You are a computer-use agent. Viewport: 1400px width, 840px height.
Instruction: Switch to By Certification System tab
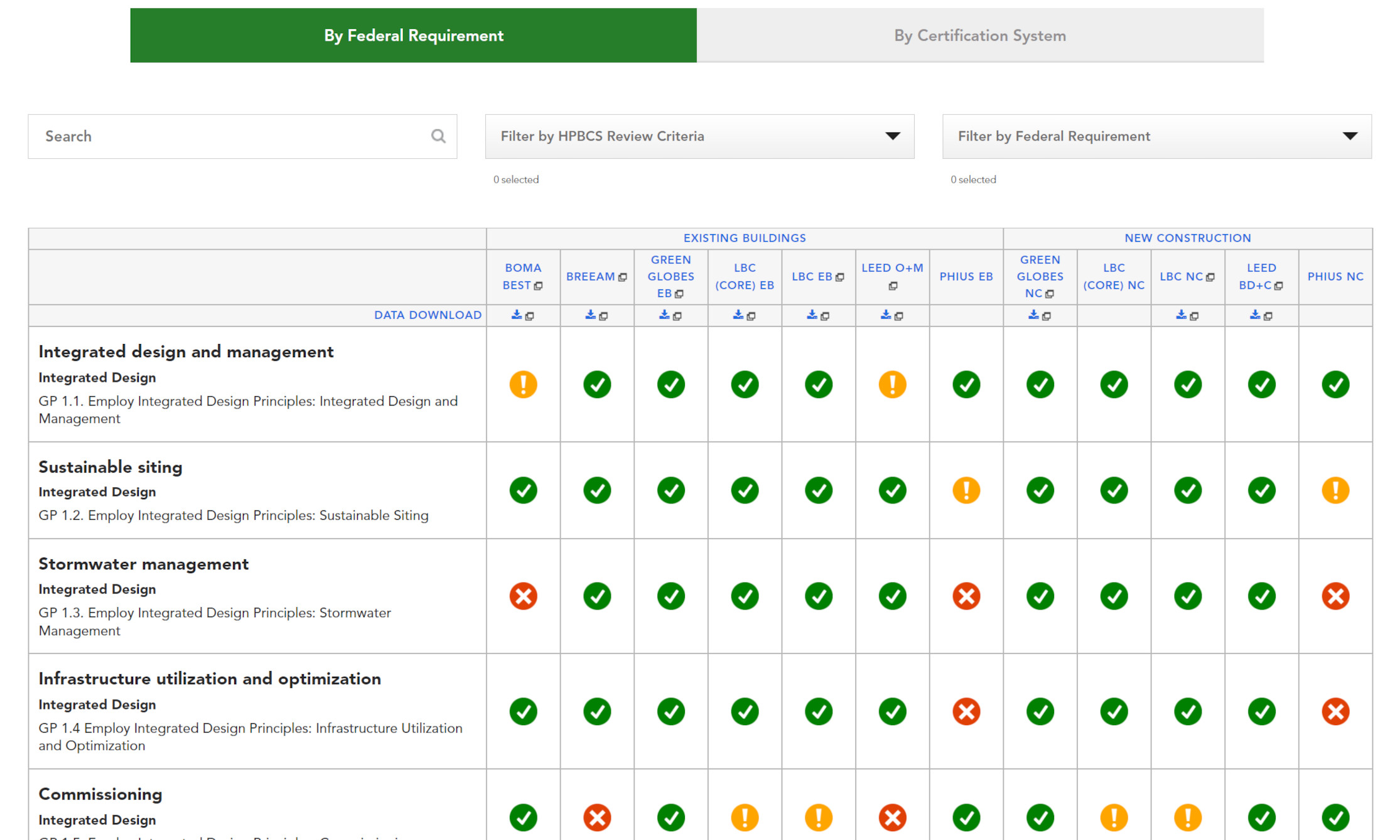pyautogui.click(x=980, y=35)
